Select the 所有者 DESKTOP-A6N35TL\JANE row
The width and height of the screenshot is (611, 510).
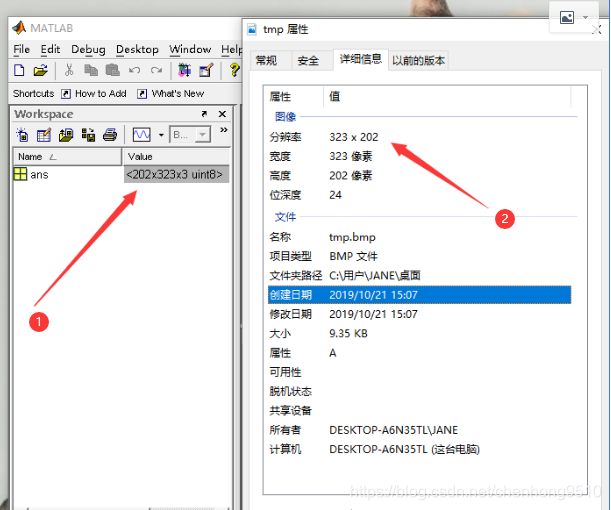(420, 430)
